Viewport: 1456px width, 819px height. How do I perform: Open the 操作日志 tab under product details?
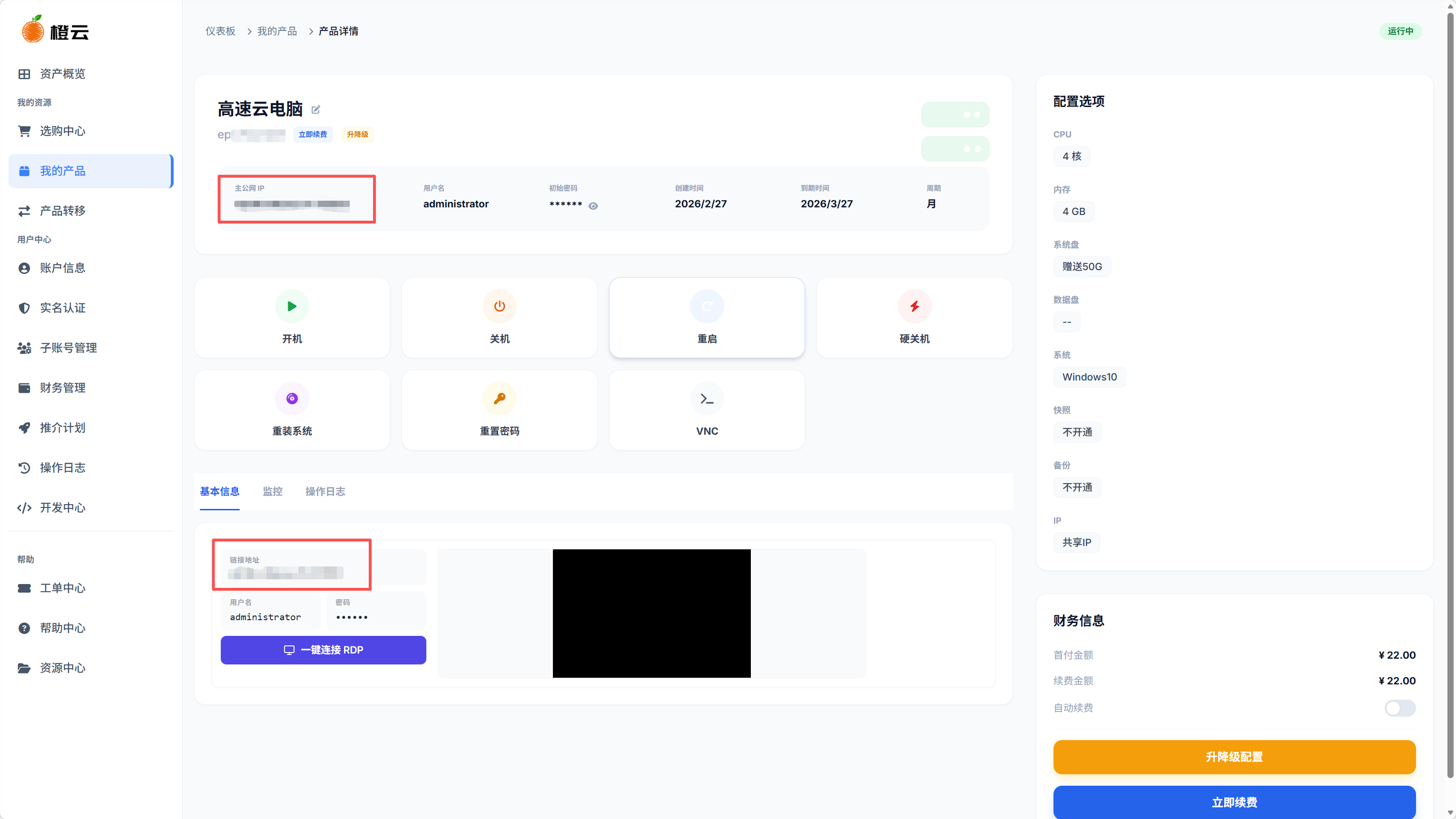(325, 491)
